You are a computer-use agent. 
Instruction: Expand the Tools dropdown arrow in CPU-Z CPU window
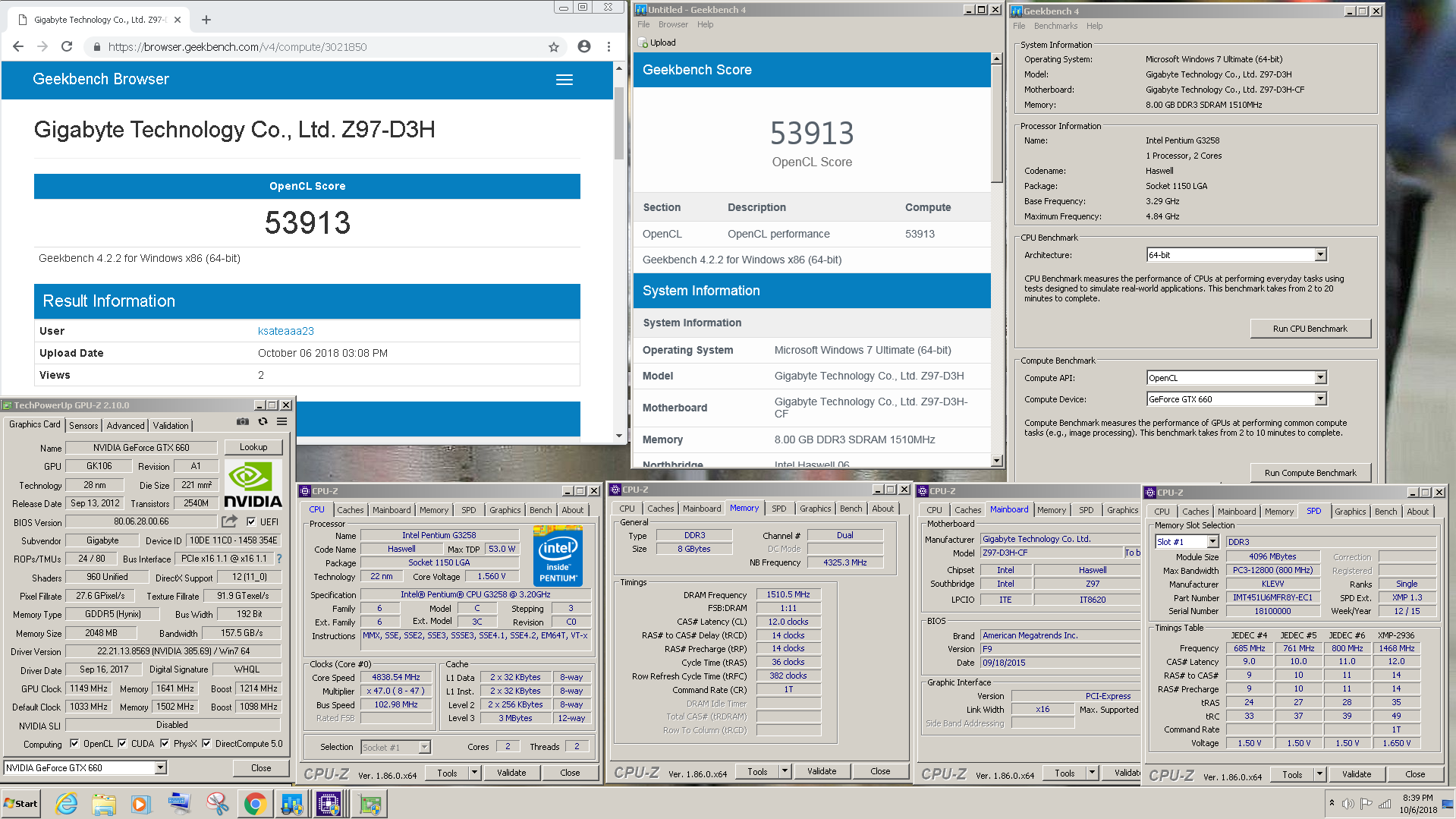(475, 773)
